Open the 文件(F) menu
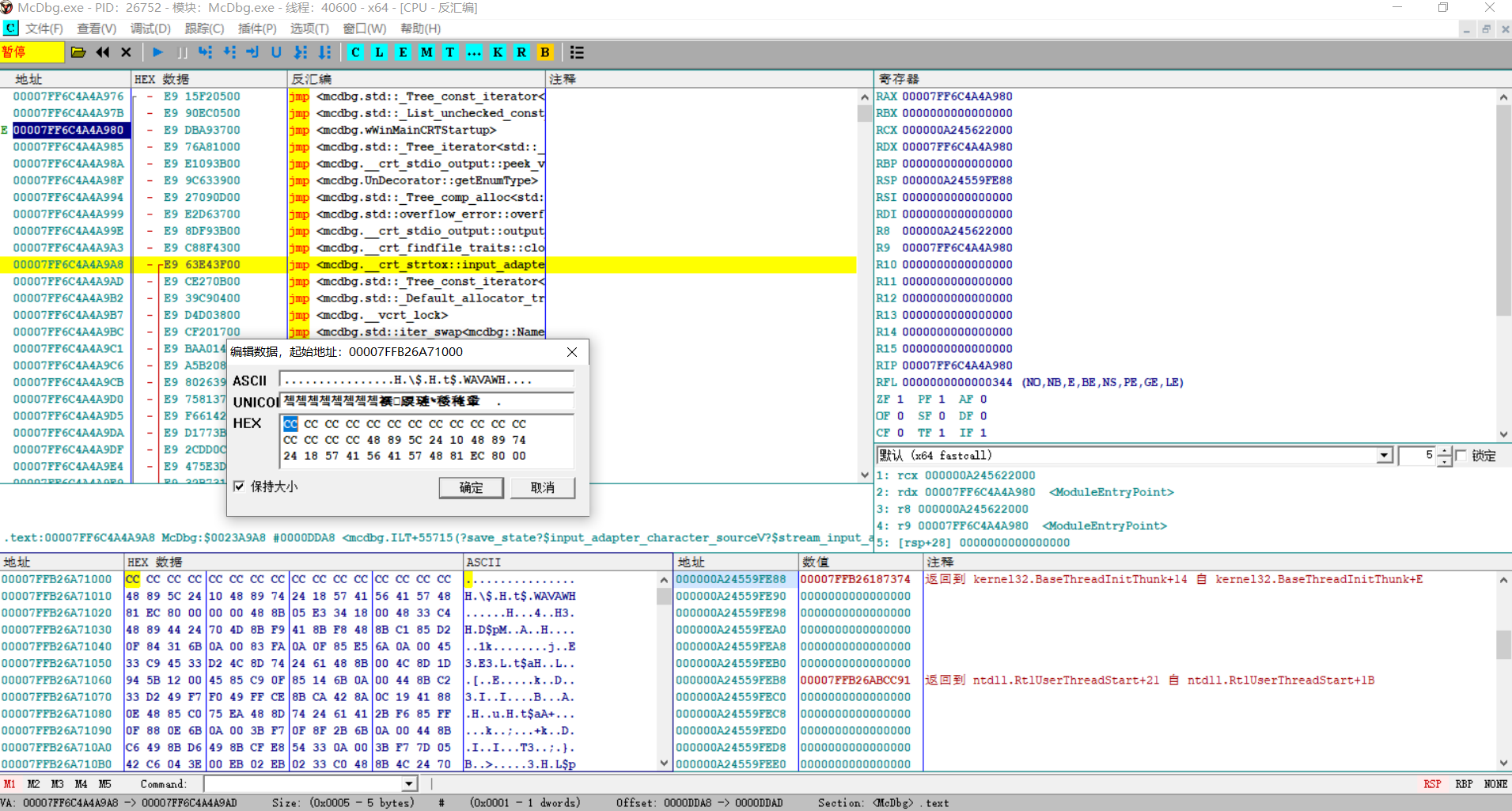1512x811 pixels. coord(44,28)
